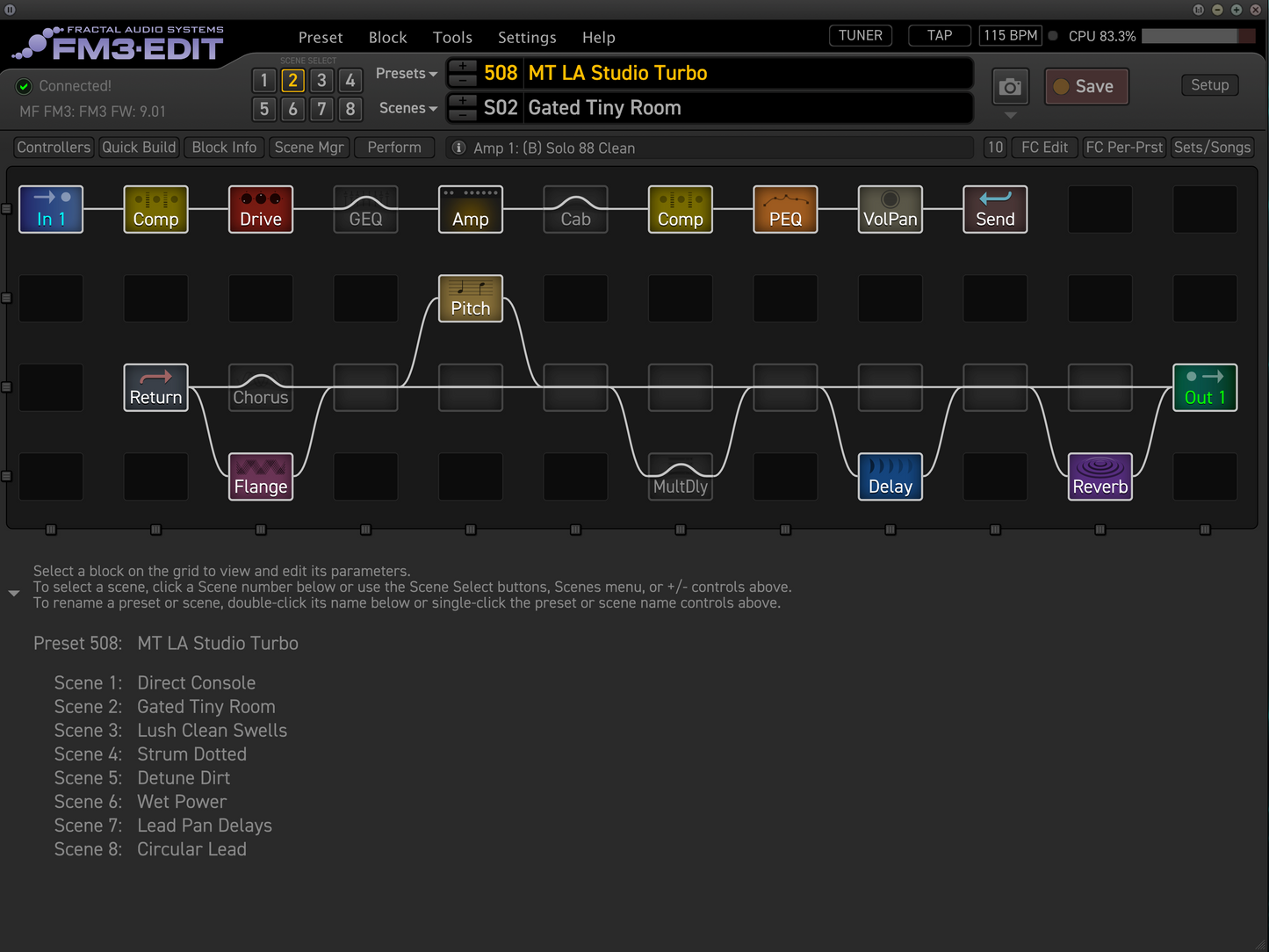Open the Help menu
This screenshot has width=1269, height=952.
coord(598,38)
